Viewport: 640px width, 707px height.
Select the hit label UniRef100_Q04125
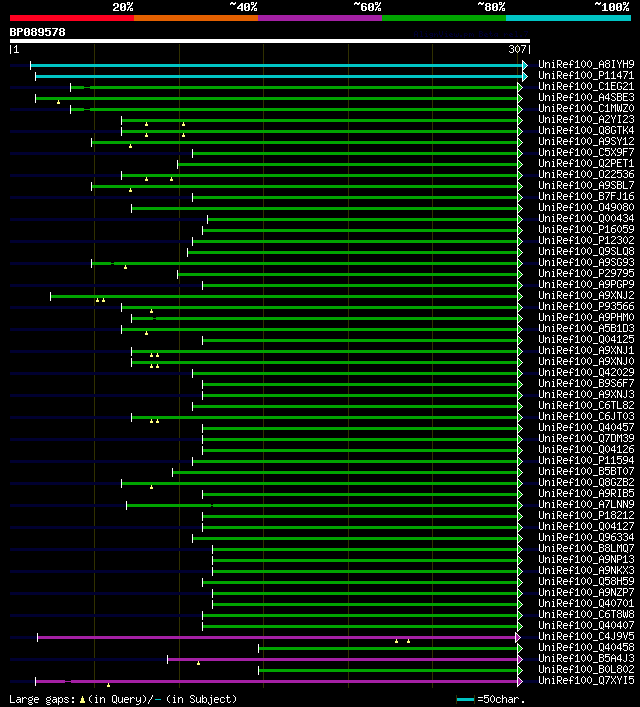586,339
